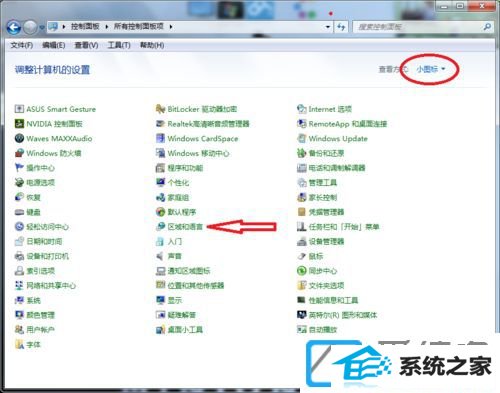The height and width of the screenshot is (393, 500).
Task: Open the BitLocker 驱动器加密 icon
Action: 160,109
